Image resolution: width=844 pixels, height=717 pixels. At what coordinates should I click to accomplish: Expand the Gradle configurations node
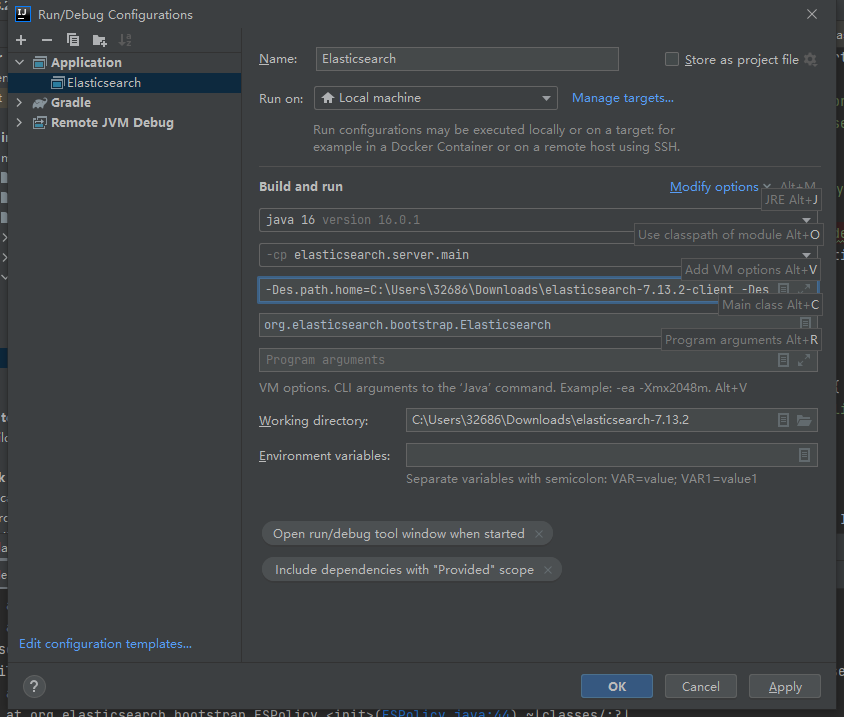tap(19, 102)
